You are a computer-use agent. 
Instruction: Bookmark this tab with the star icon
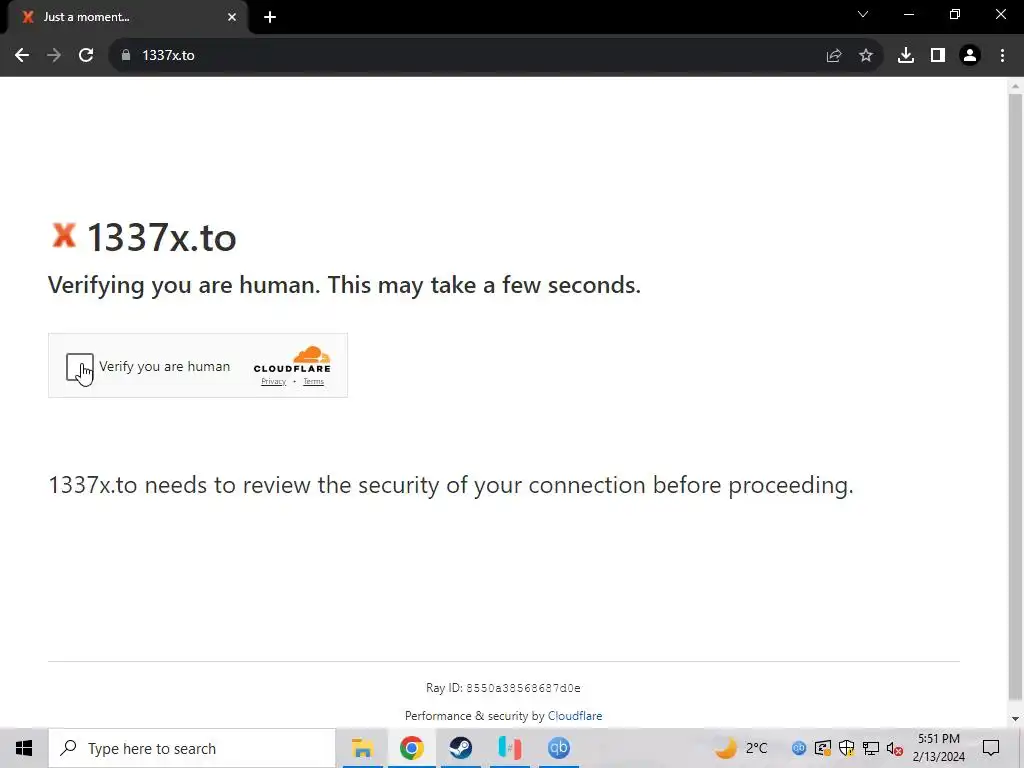pos(866,56)
